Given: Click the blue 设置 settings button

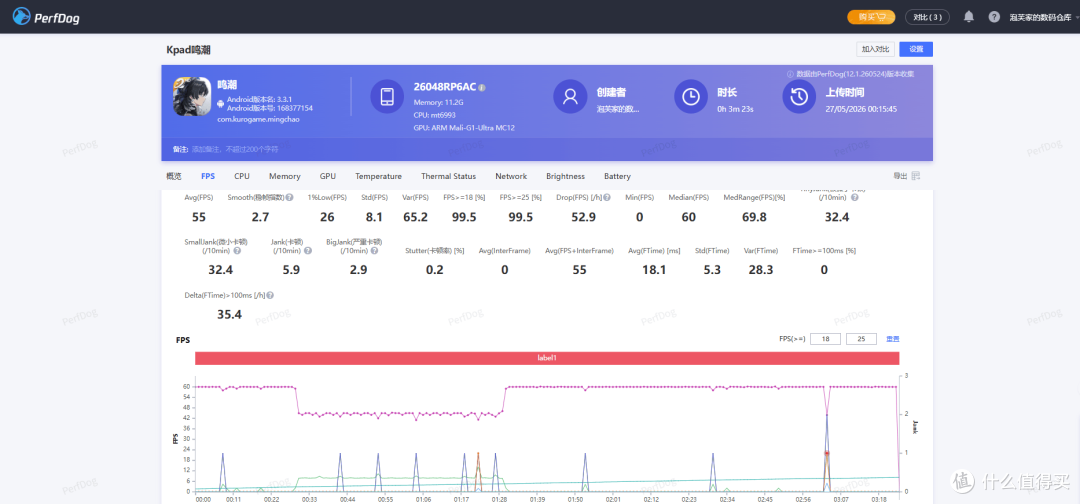Looking at the screenshot, I should [x=916, y=49].
